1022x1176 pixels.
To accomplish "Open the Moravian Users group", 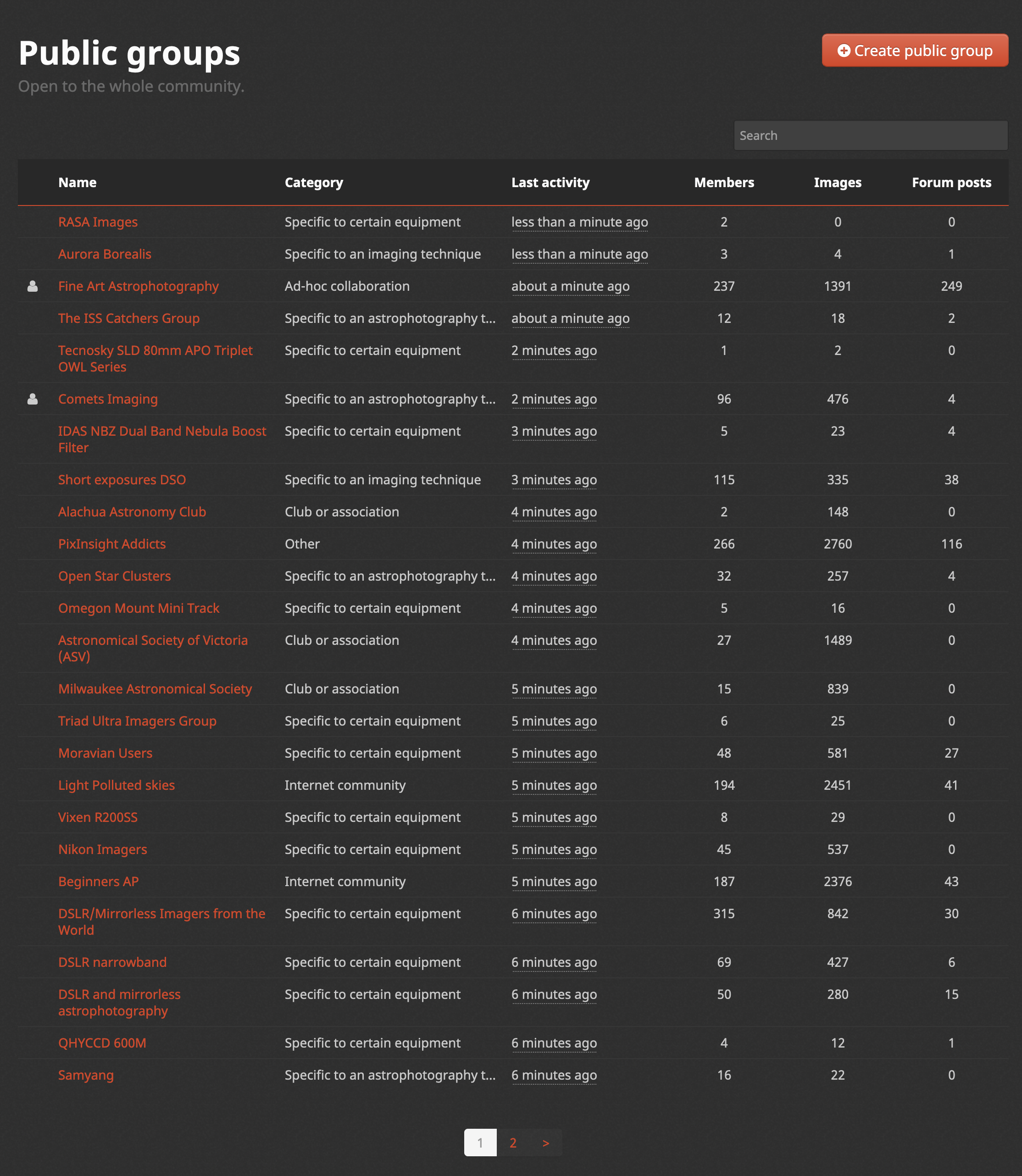I will pos(106,754).
